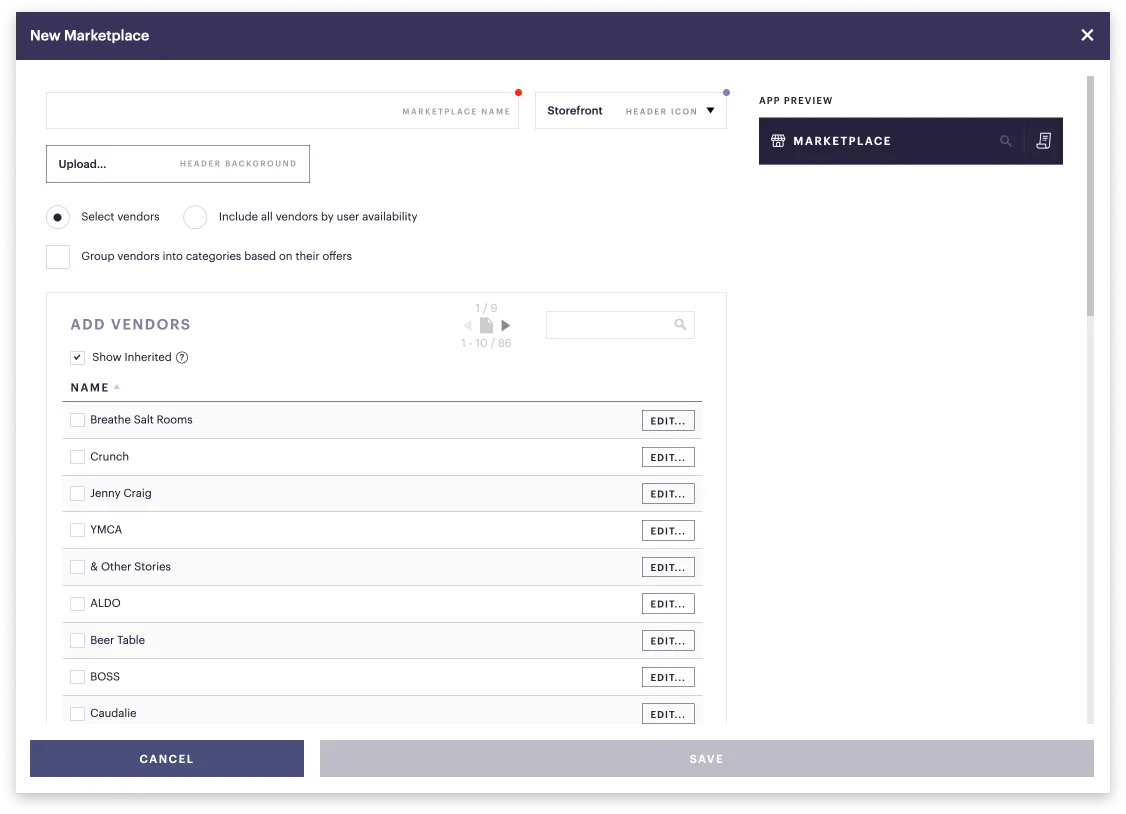Sort vendors by the NAME column
This screenshot has height=814, width=1126.
coord(95,388)
